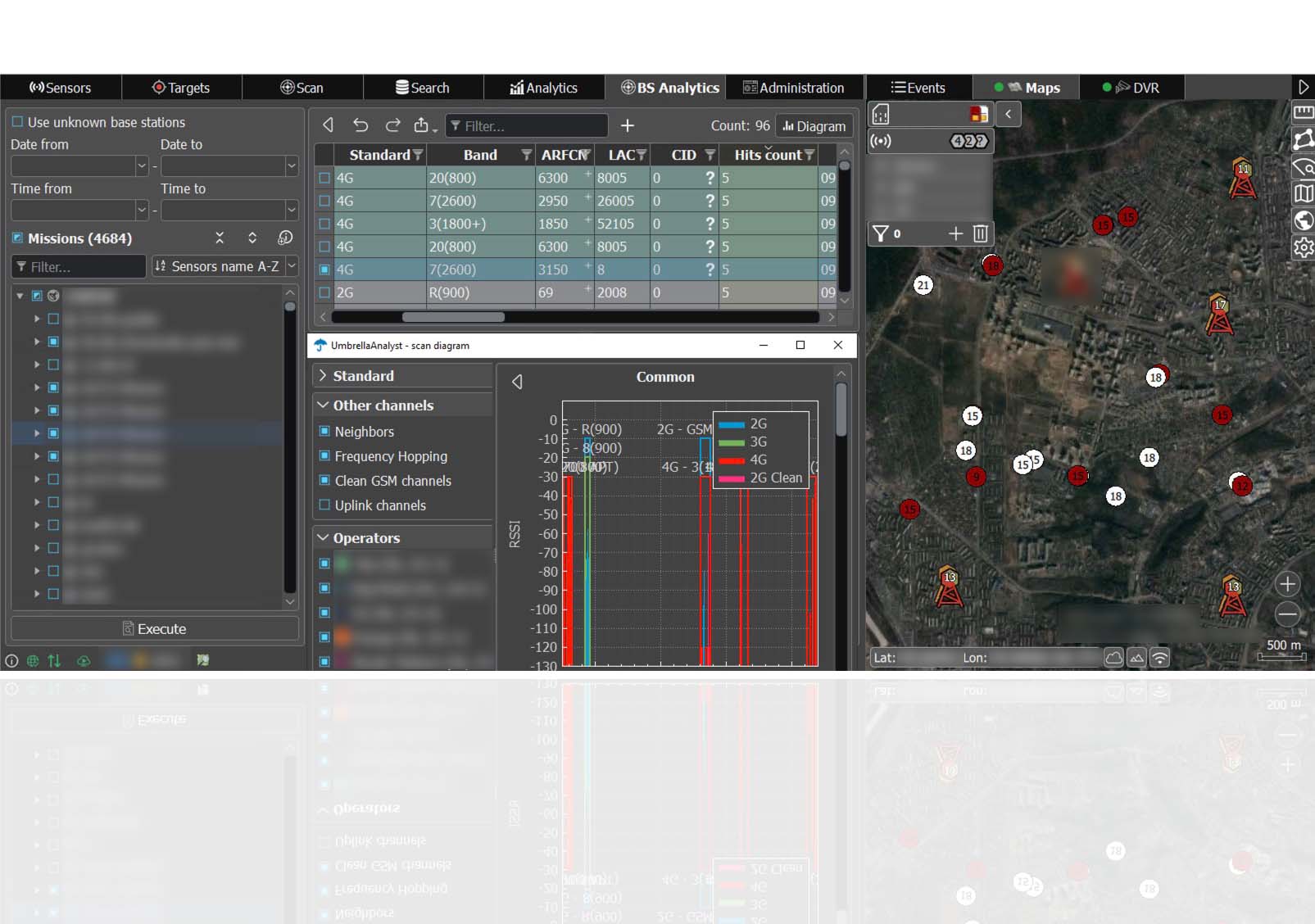Enable Use unknown base stations checkbox
Image resolution: width=1315 pixels, height=924 pixels.
pos(17,122)
